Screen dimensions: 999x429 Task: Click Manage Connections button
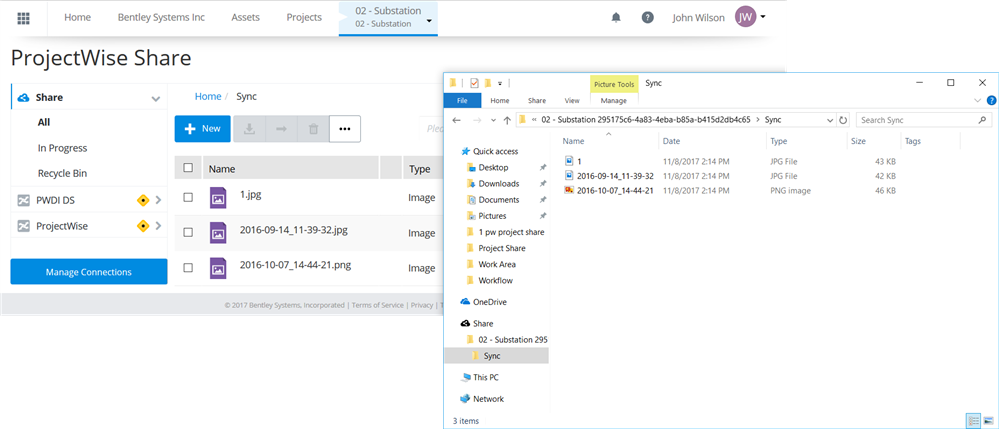(x=89, y=272)
